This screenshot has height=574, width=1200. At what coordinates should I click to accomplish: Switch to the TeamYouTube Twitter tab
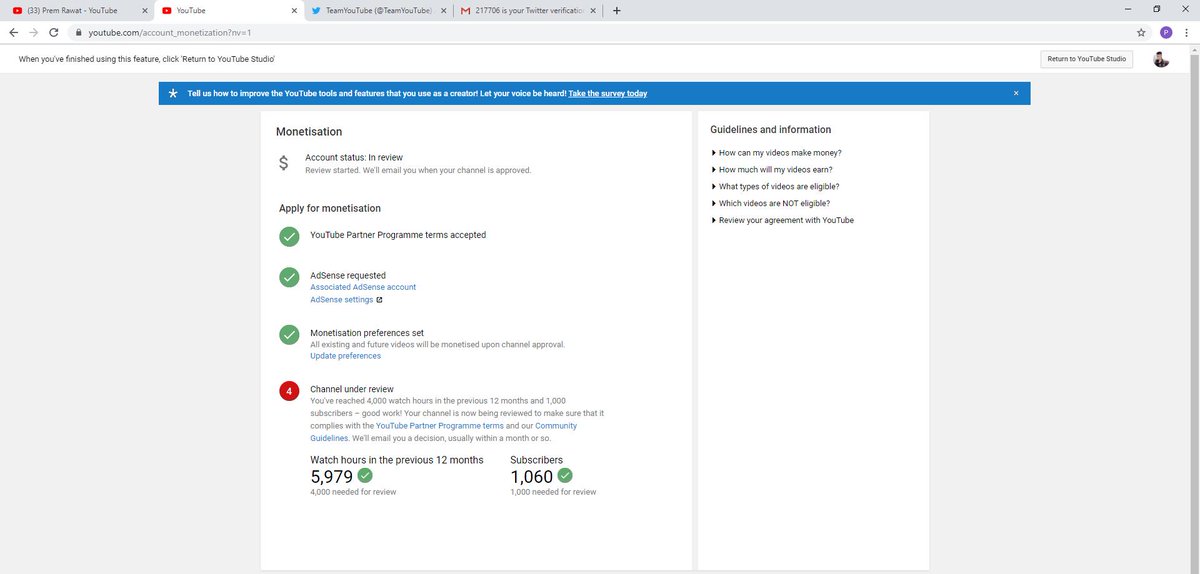coord(378,11)
